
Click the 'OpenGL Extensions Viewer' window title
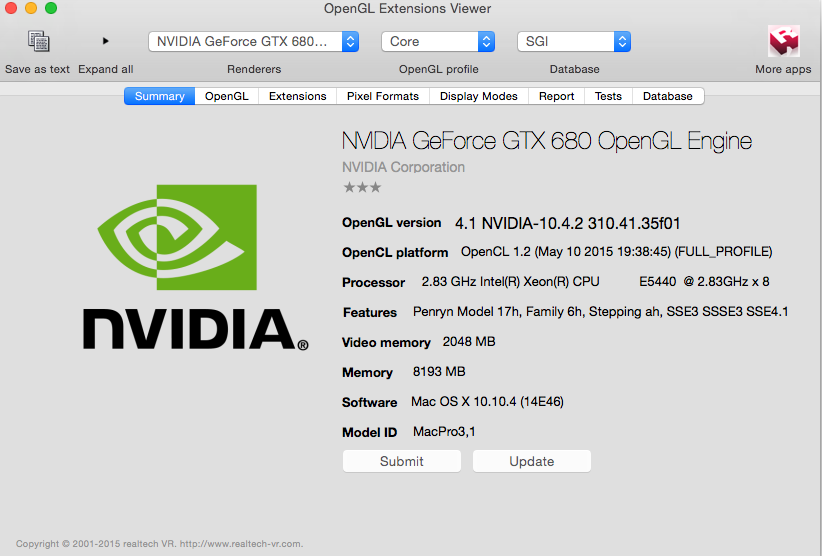[x=407, y=9]
